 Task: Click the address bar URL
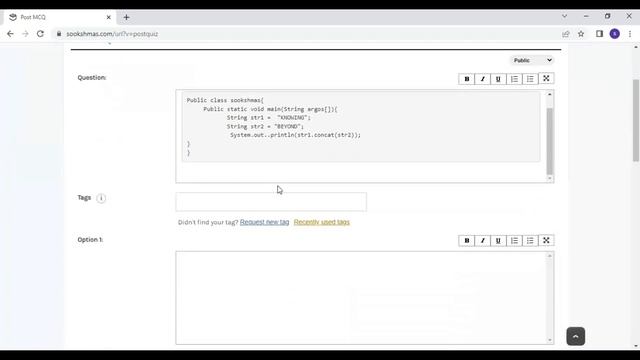112,34
